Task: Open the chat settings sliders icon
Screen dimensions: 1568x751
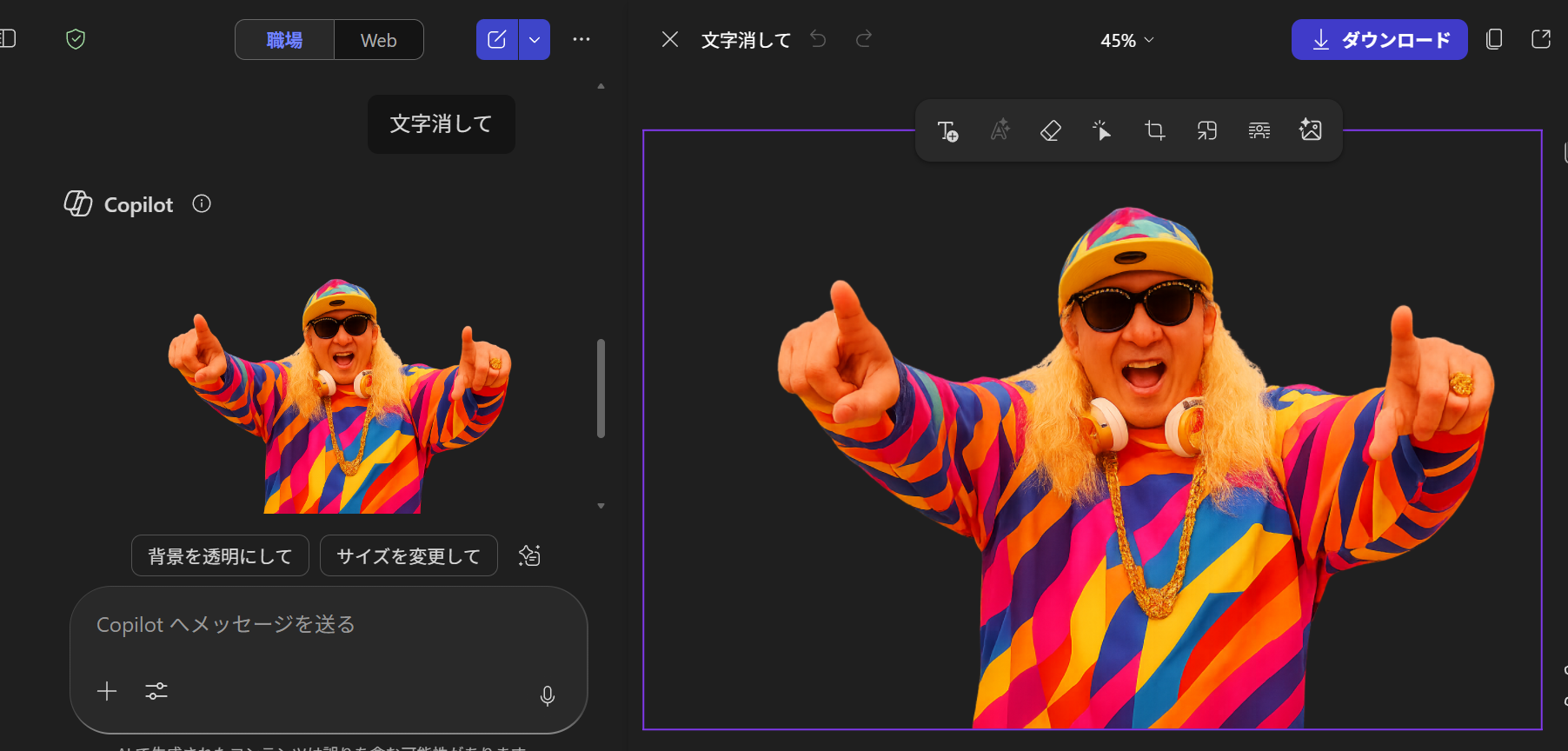Action: (x=156, y=691)
